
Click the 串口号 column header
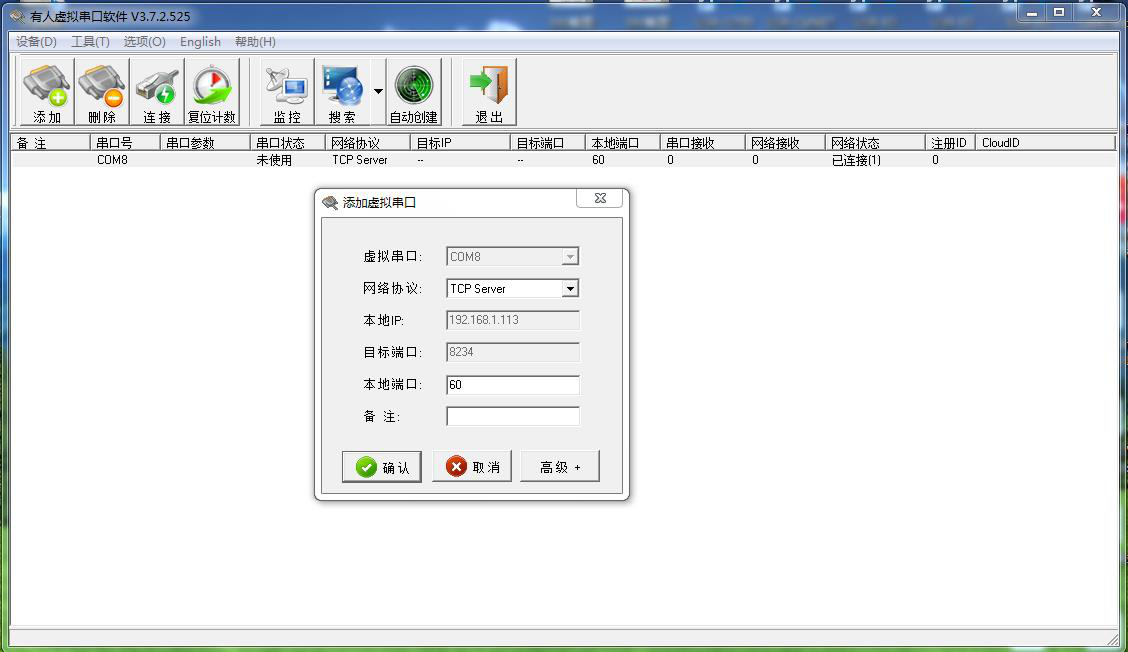(x=124, y=142)
